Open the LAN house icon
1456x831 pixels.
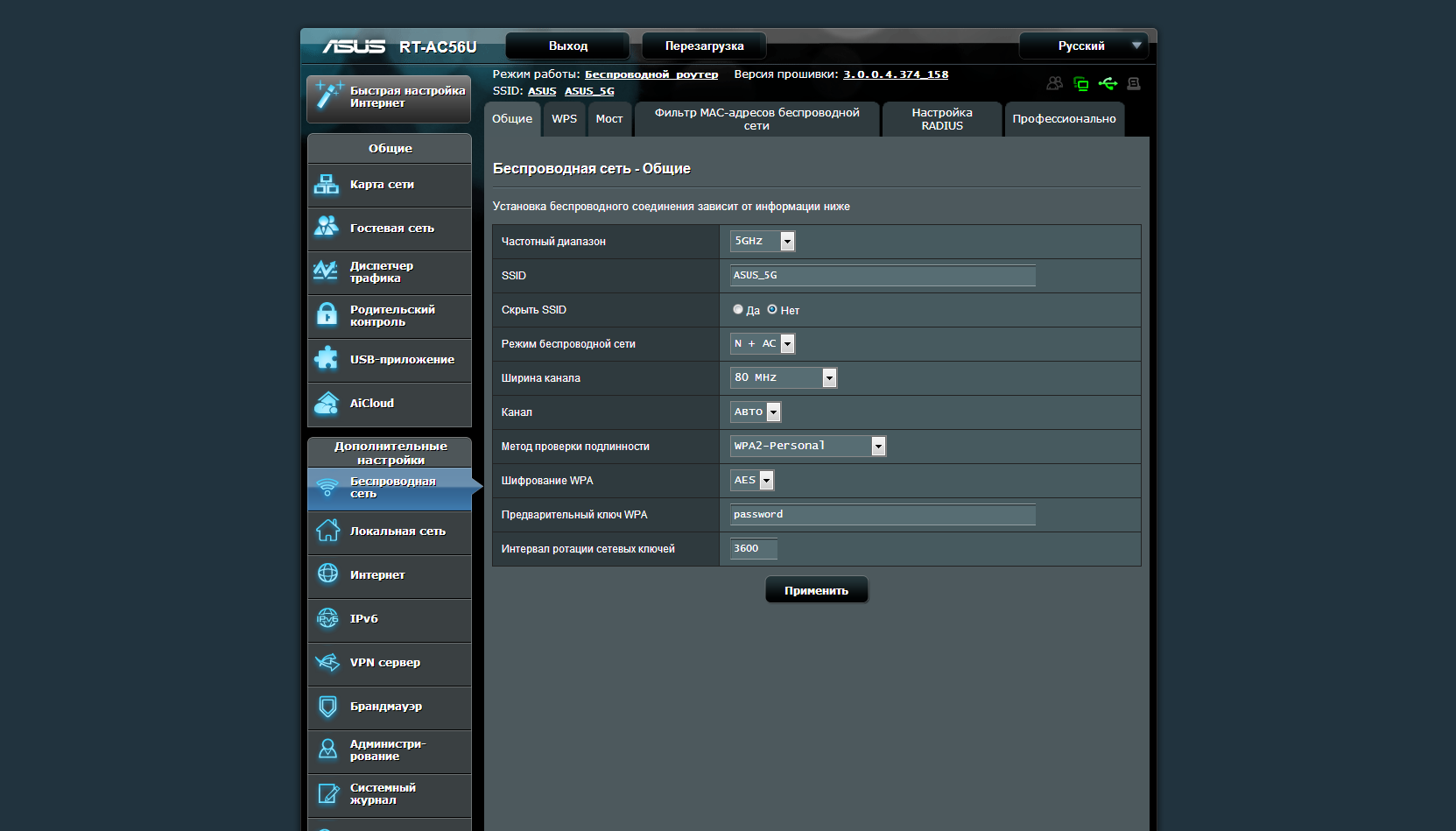[327, 531]
